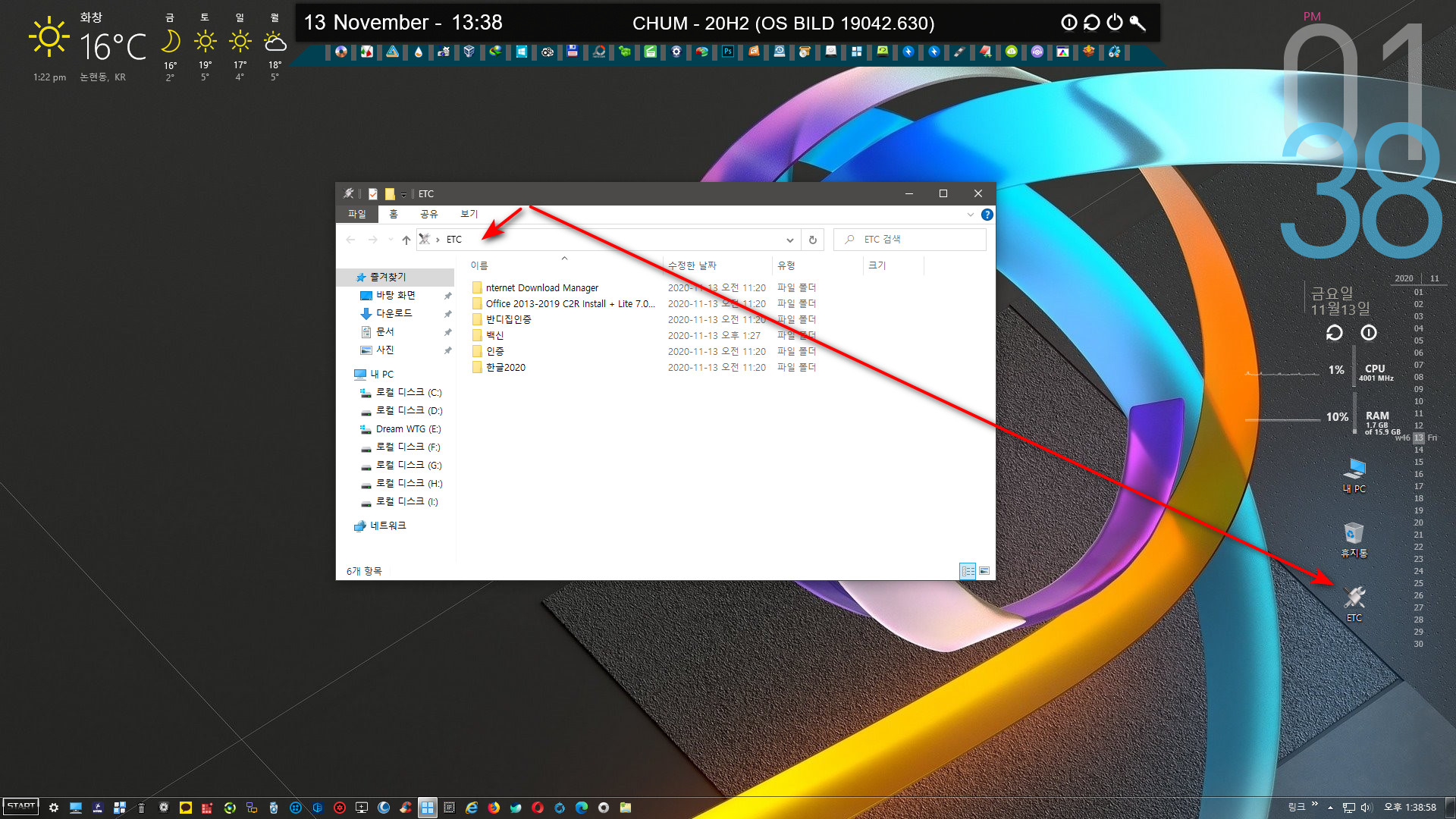Go up one folder level in Explorer
The width and height of the screenshot is (1456, 819).
[406, 240]
